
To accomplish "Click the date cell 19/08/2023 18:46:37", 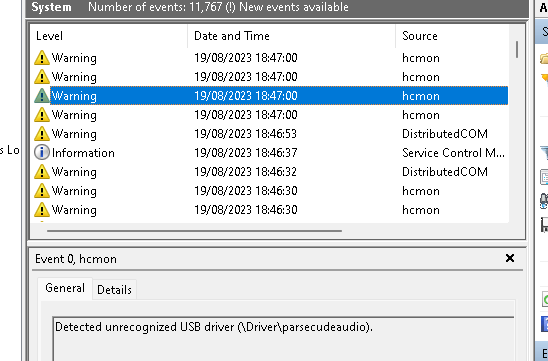I will [x=246, y=153].
